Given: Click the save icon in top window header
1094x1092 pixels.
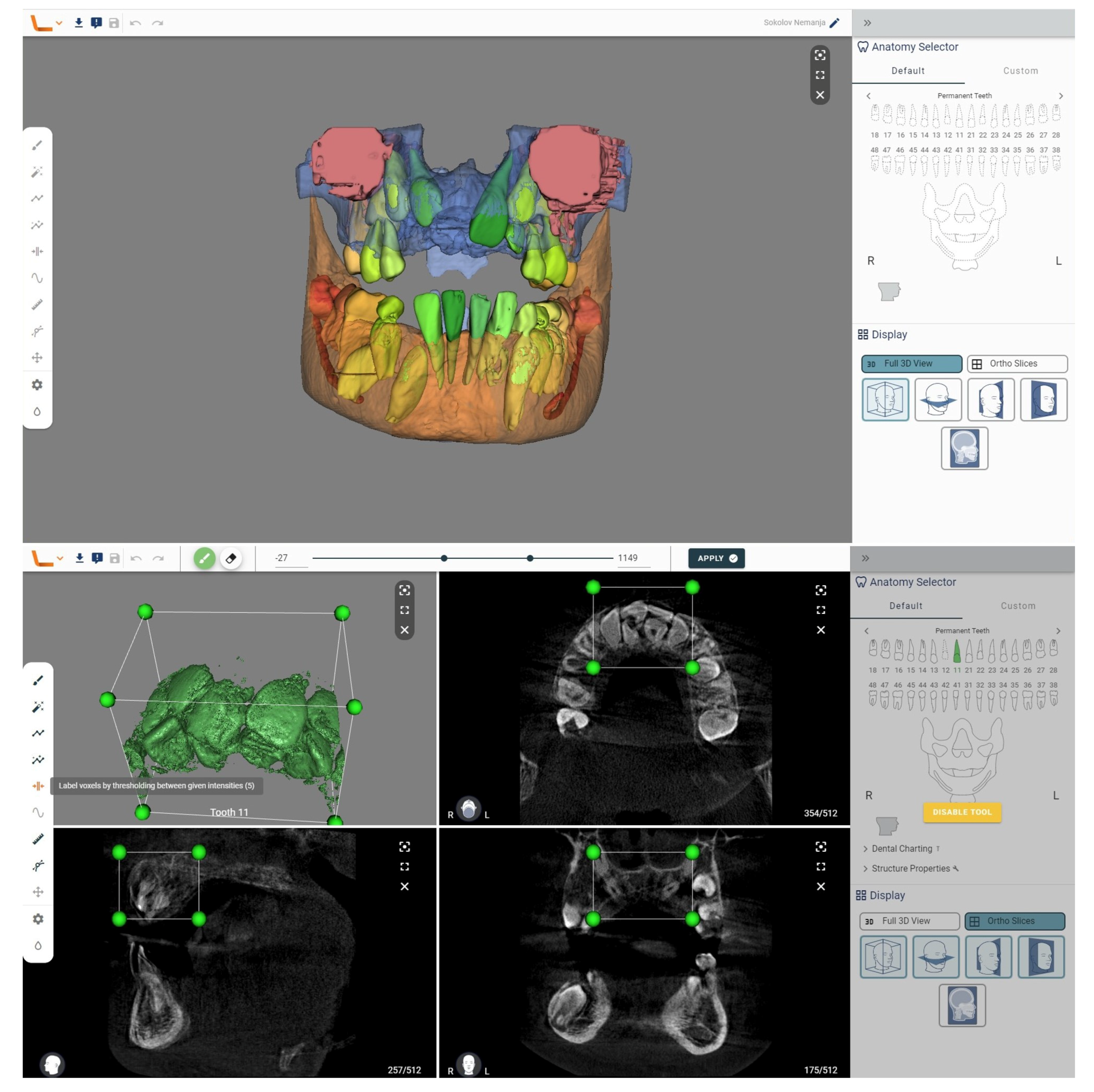Looking at the screenshot, I should (x=114, y=23).
